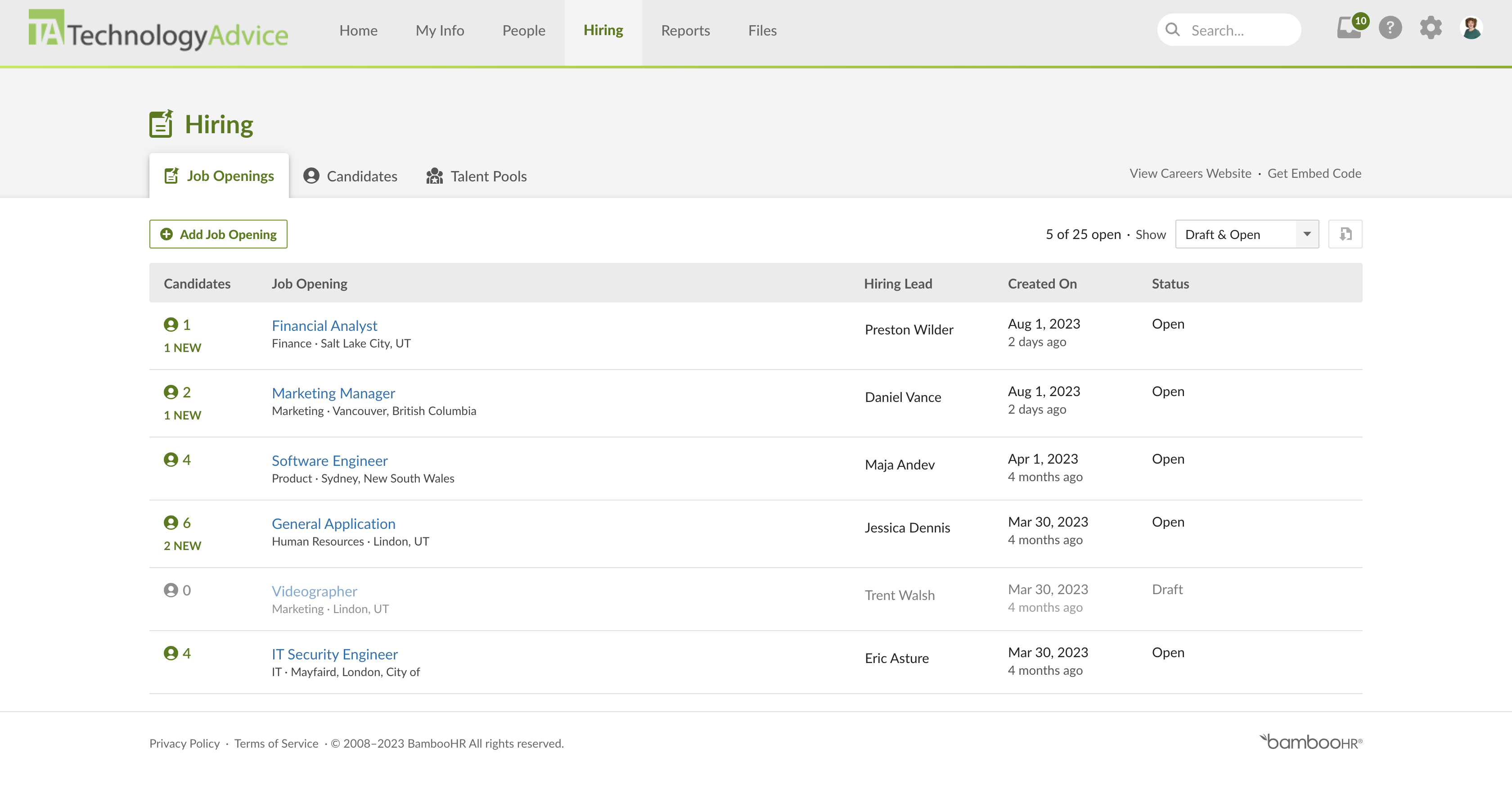Open the IT Security Engineer job opening
Viewport: 1512px width, 794px height.
(x=334, y=654)
